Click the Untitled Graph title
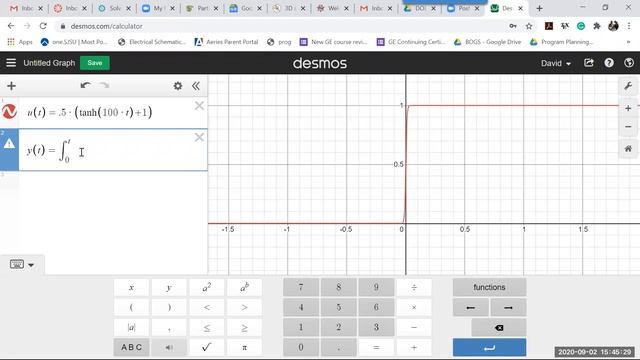The image size is (640, 360). [x=49, y=63]
